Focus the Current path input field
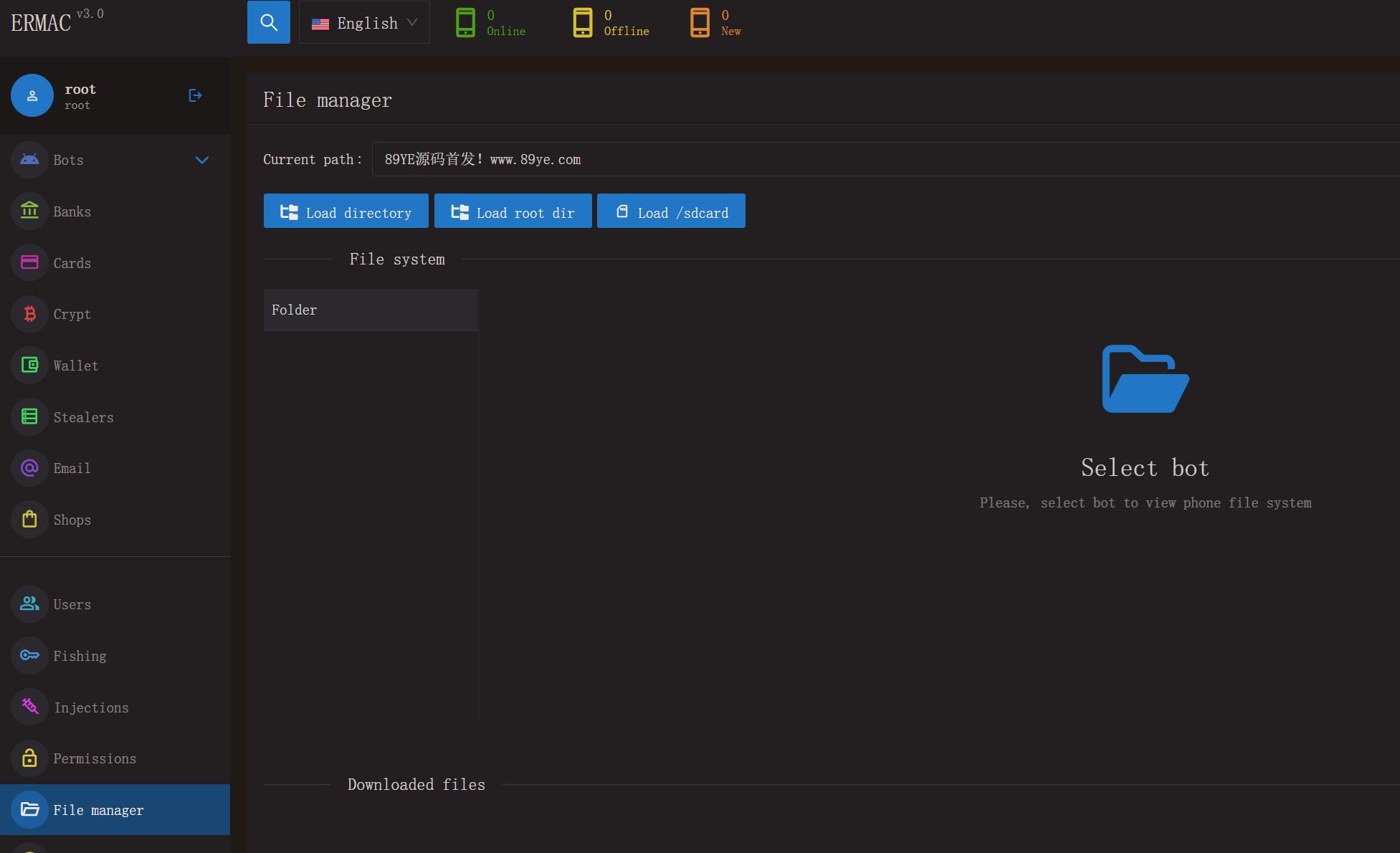 (x=885, y=159)
